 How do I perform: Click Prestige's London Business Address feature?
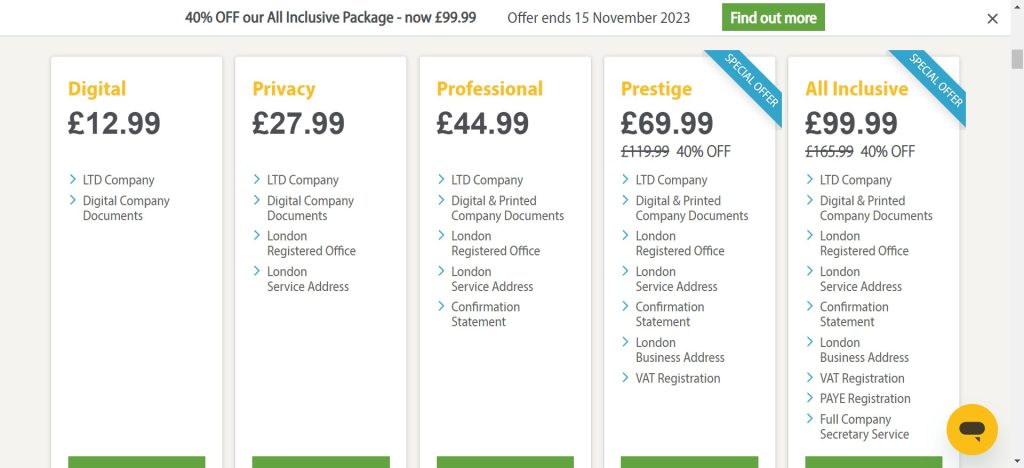679,350
